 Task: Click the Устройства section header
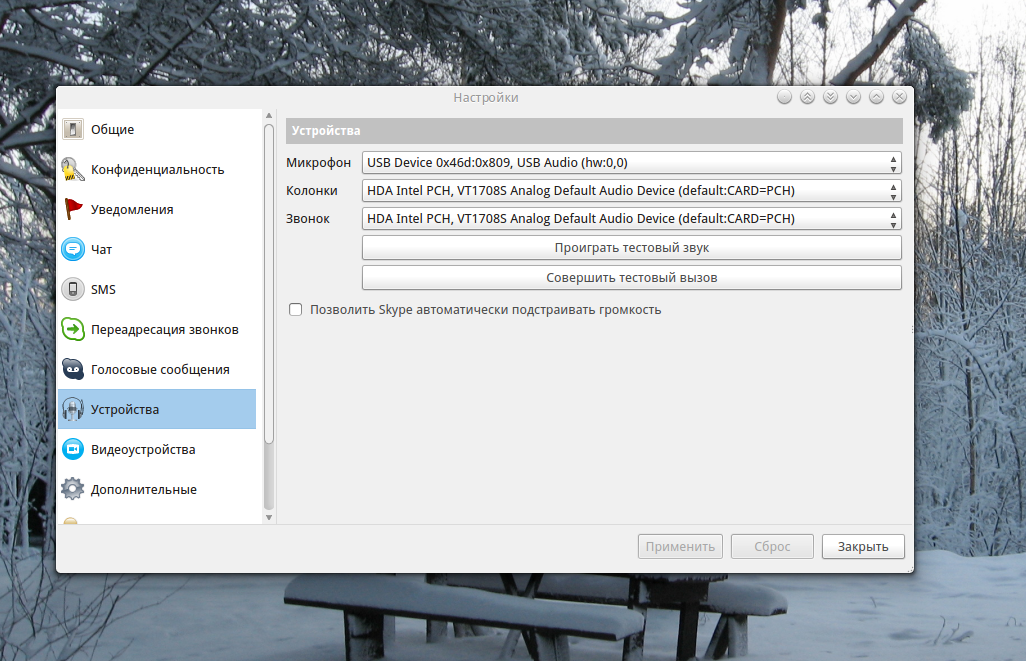pyautogui.click(x=594, y=130)
